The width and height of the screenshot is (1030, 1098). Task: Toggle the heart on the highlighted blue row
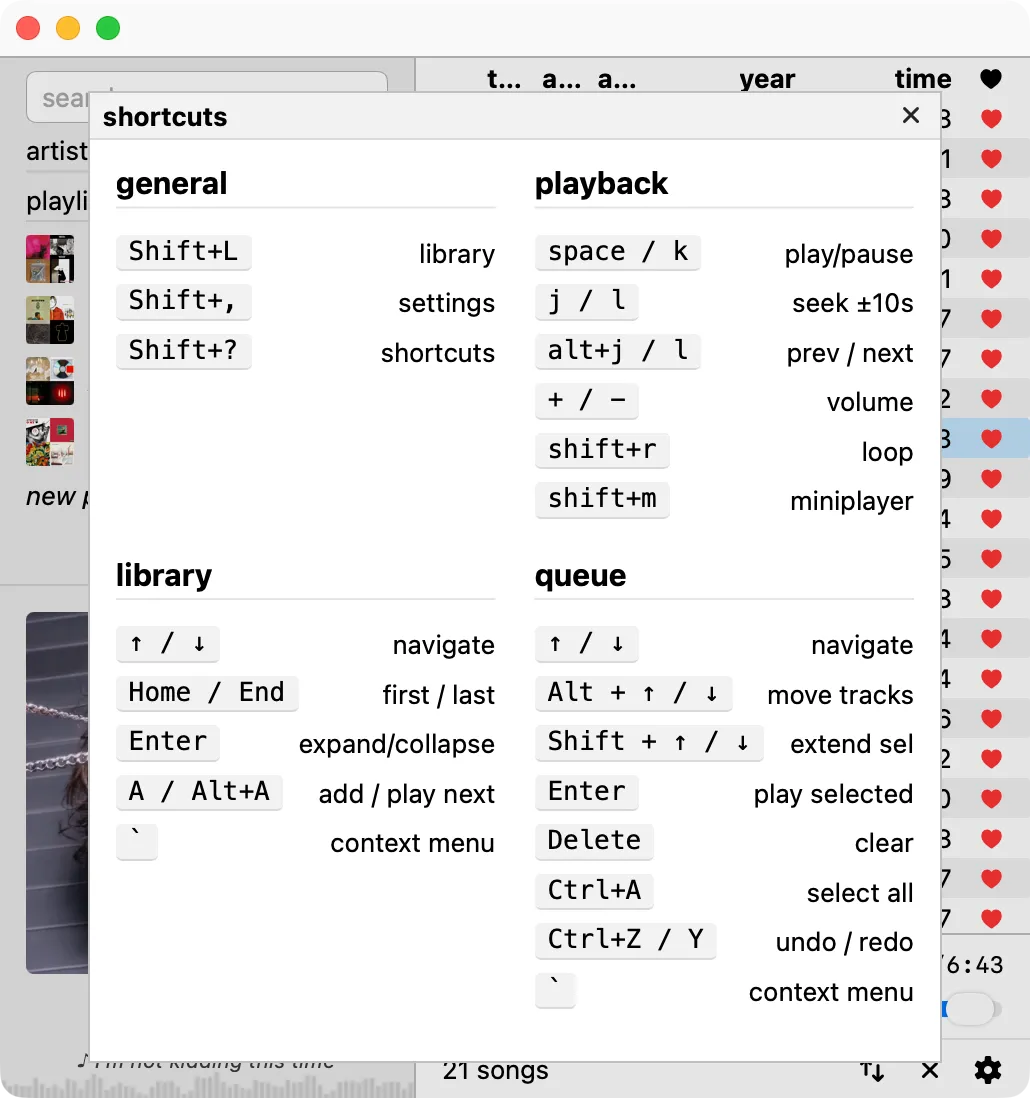991,438
